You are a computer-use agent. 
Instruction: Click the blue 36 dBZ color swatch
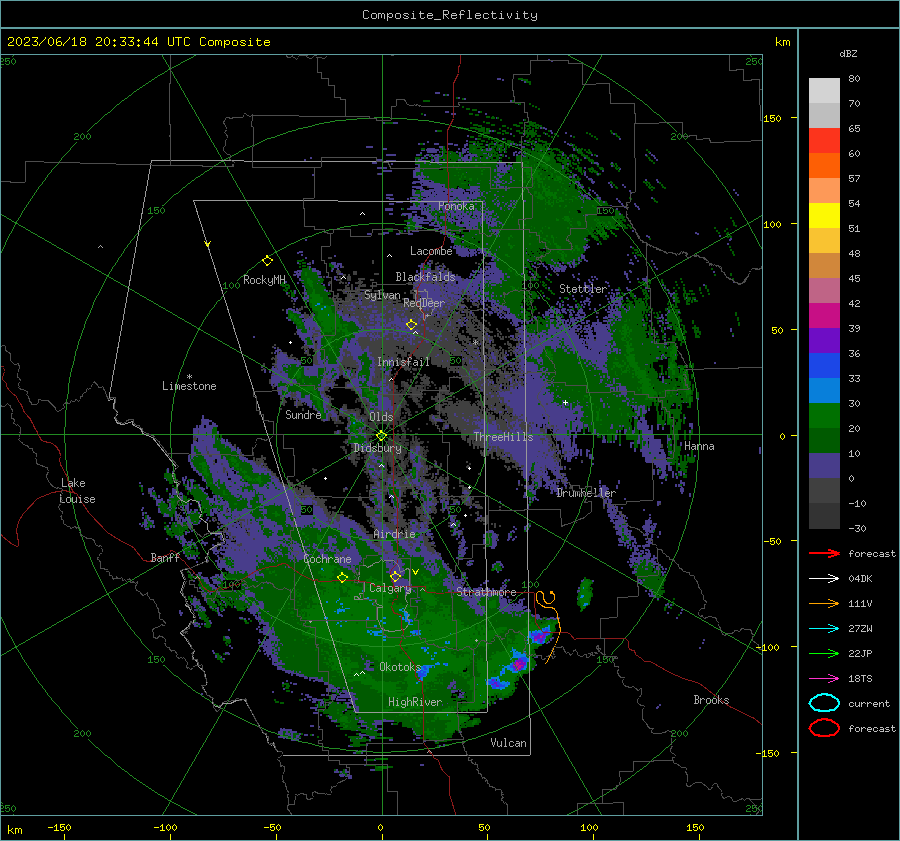pyautogui.click(x=824, y=365)
